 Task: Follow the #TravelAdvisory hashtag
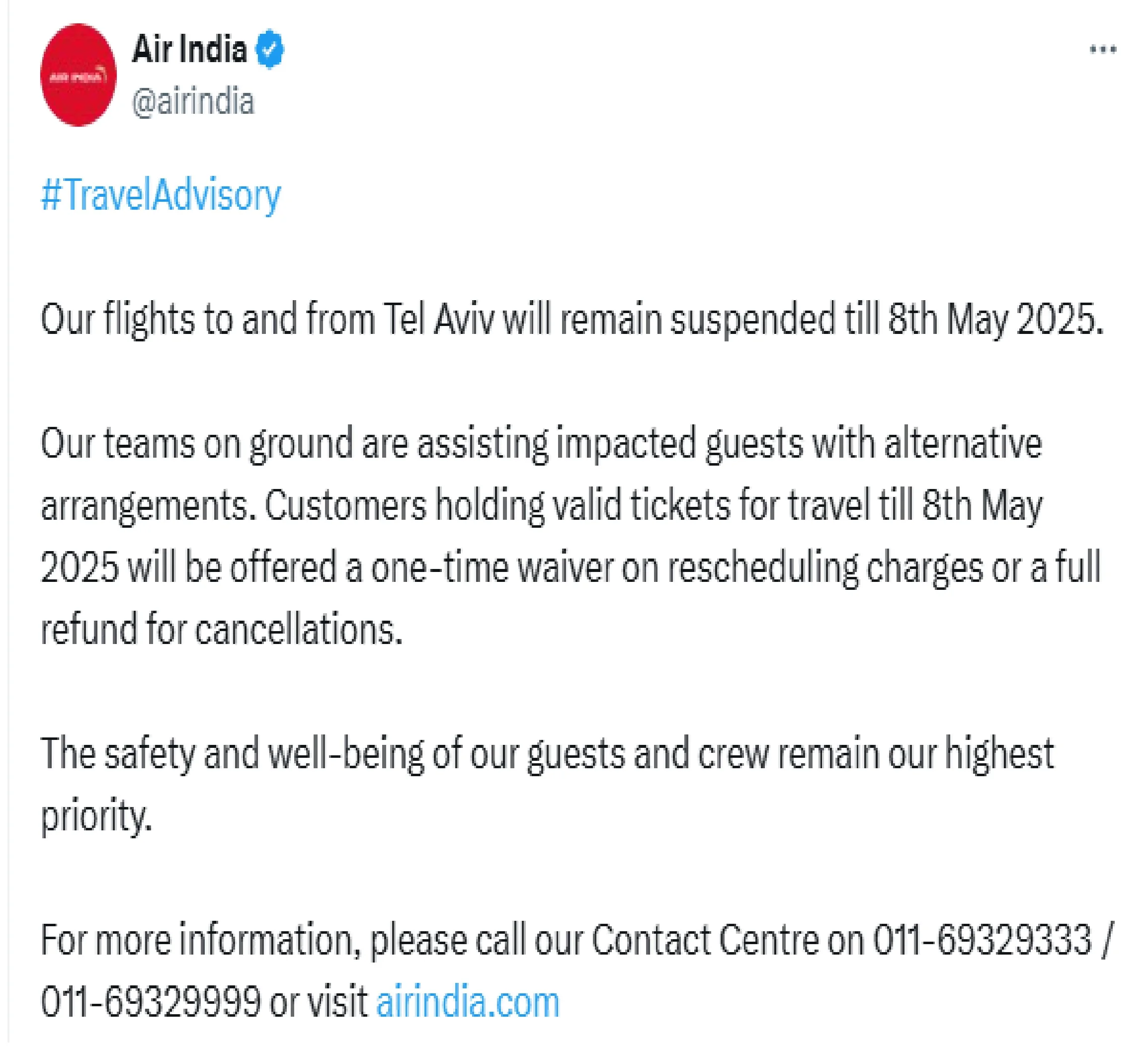tap(161, 195)
